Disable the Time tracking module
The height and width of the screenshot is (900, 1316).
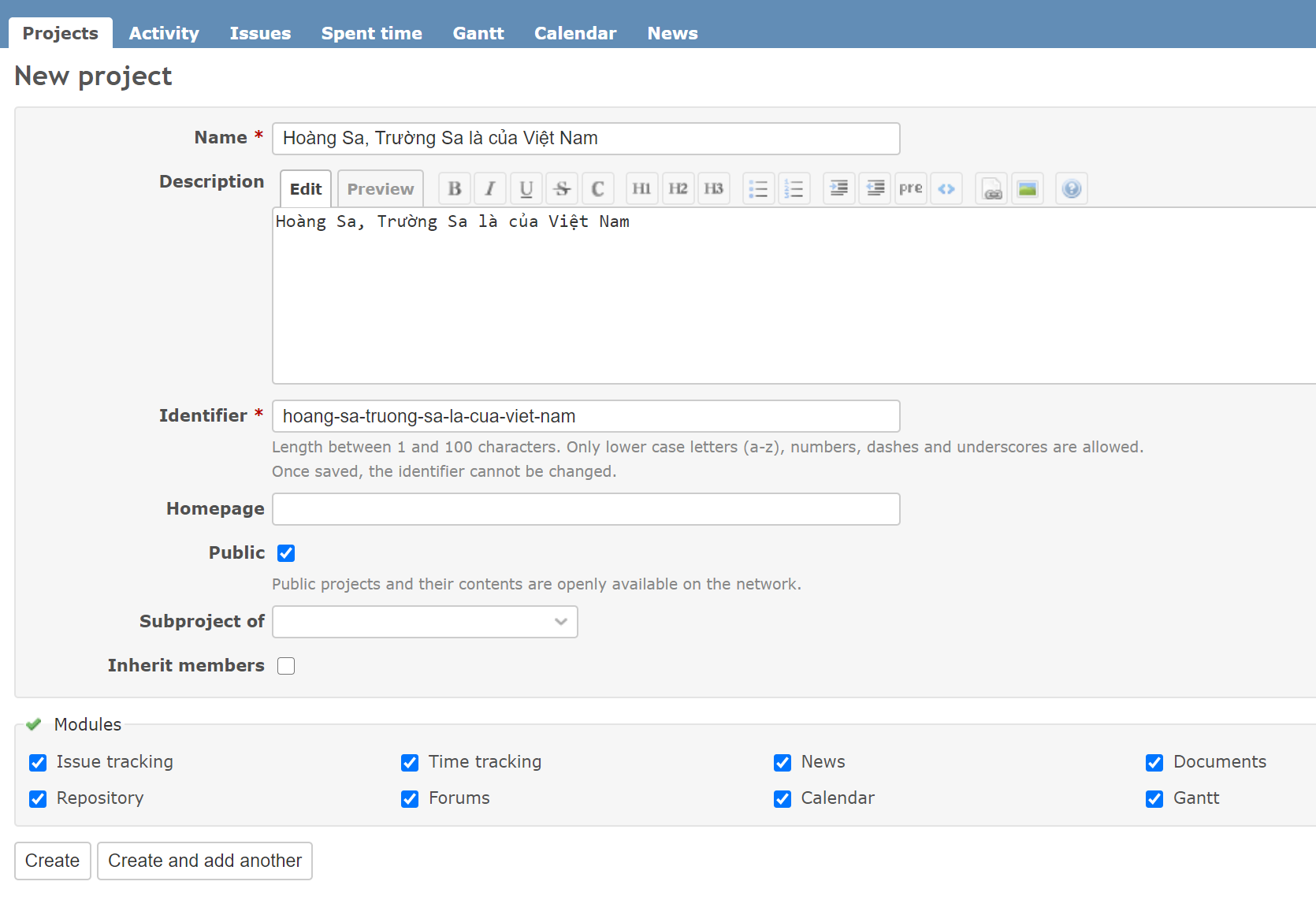coord(410,763)
